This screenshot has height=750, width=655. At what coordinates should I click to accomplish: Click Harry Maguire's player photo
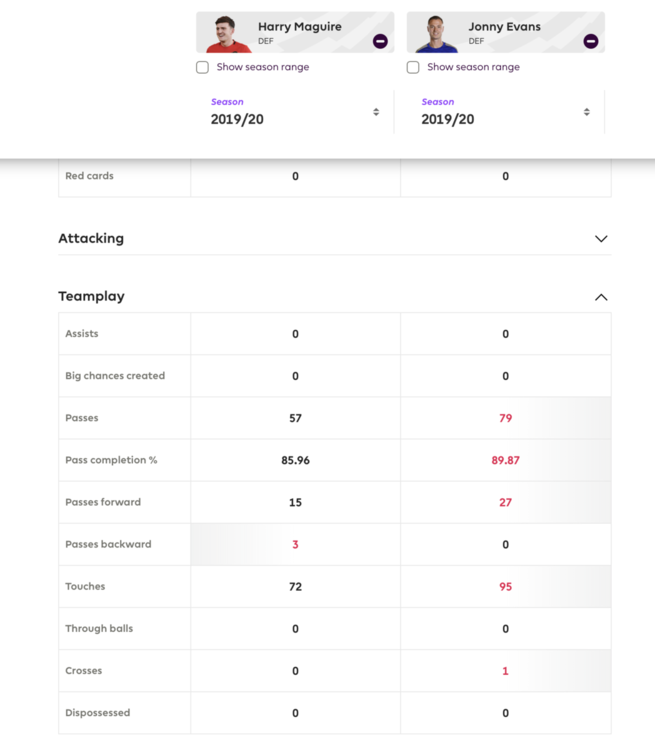[x=227, y=33]
